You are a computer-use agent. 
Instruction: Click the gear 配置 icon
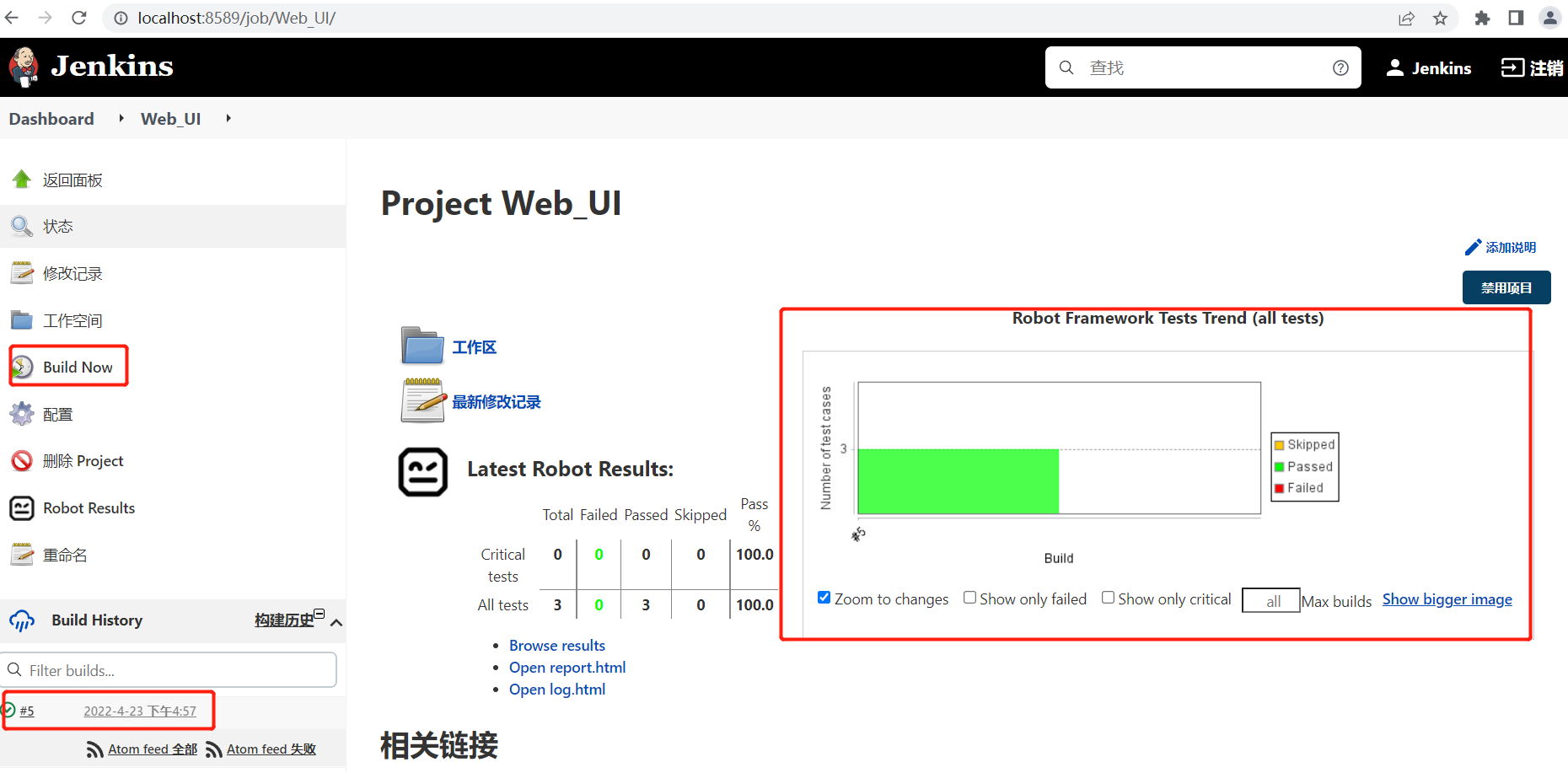[x=22, y=414]
